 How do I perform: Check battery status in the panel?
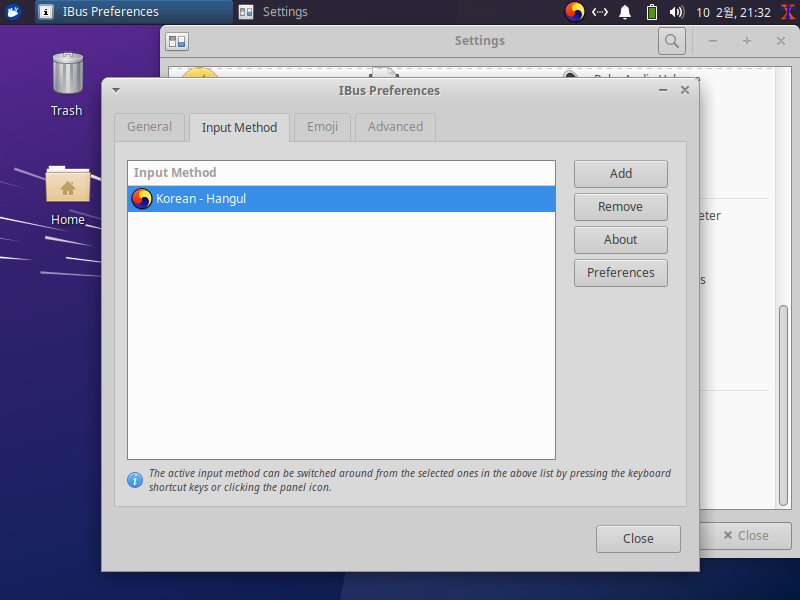(652, 12)
